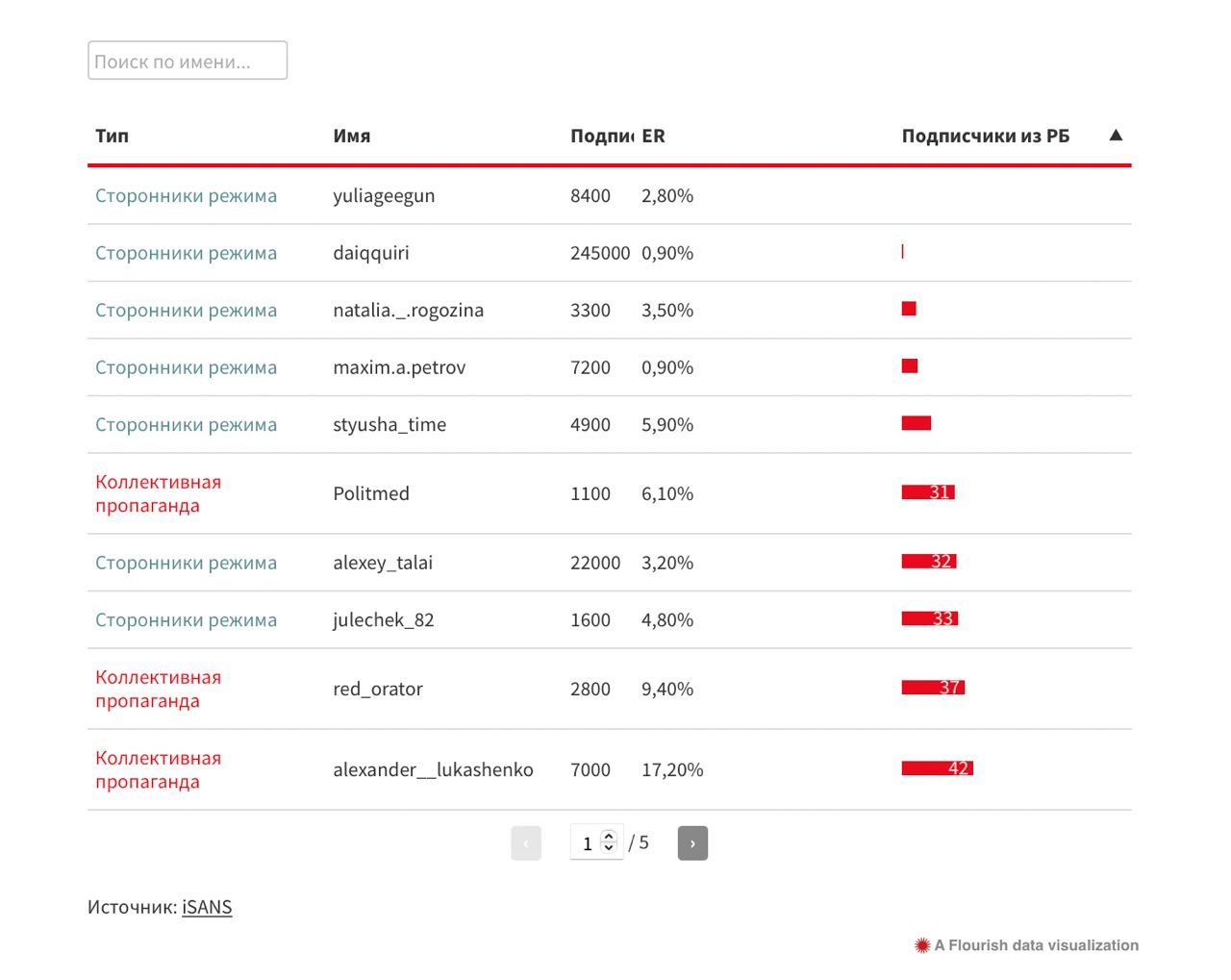Image resolution: width=1231 pixels, height=980 pixels.
Task: Click the 1600 subscribers value
Action: [x=590, y=619]
